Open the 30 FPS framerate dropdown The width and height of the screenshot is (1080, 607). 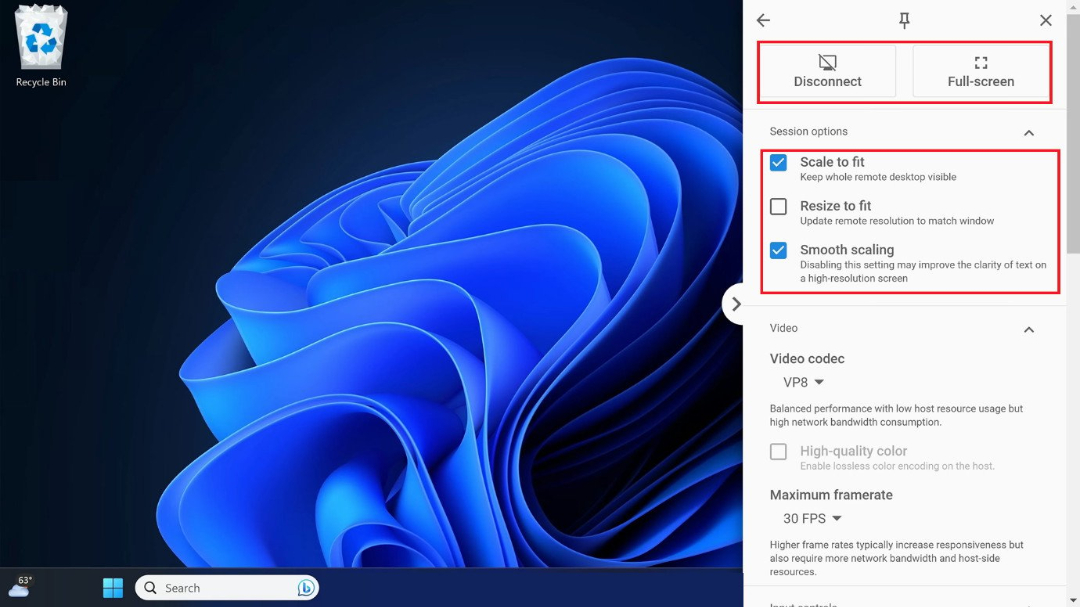(x=812, y=518)
